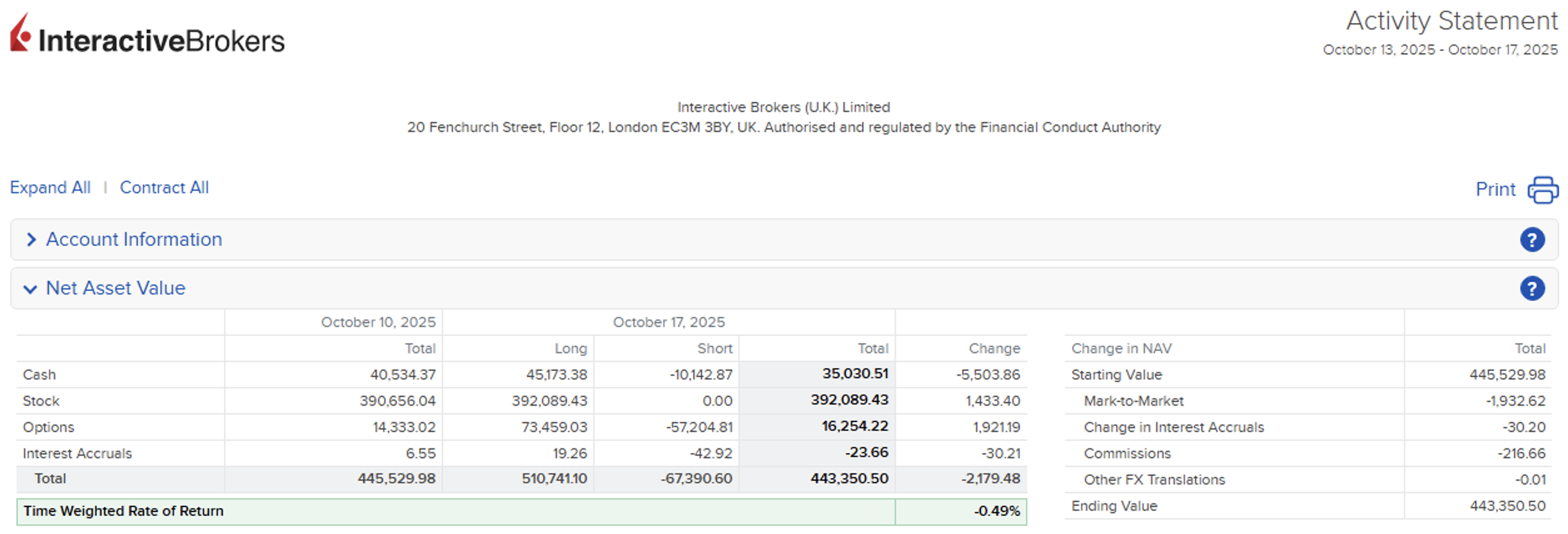Click the printer icon
The width and height of the screenshot is (1568, 534).
[x=1542, y=190]
